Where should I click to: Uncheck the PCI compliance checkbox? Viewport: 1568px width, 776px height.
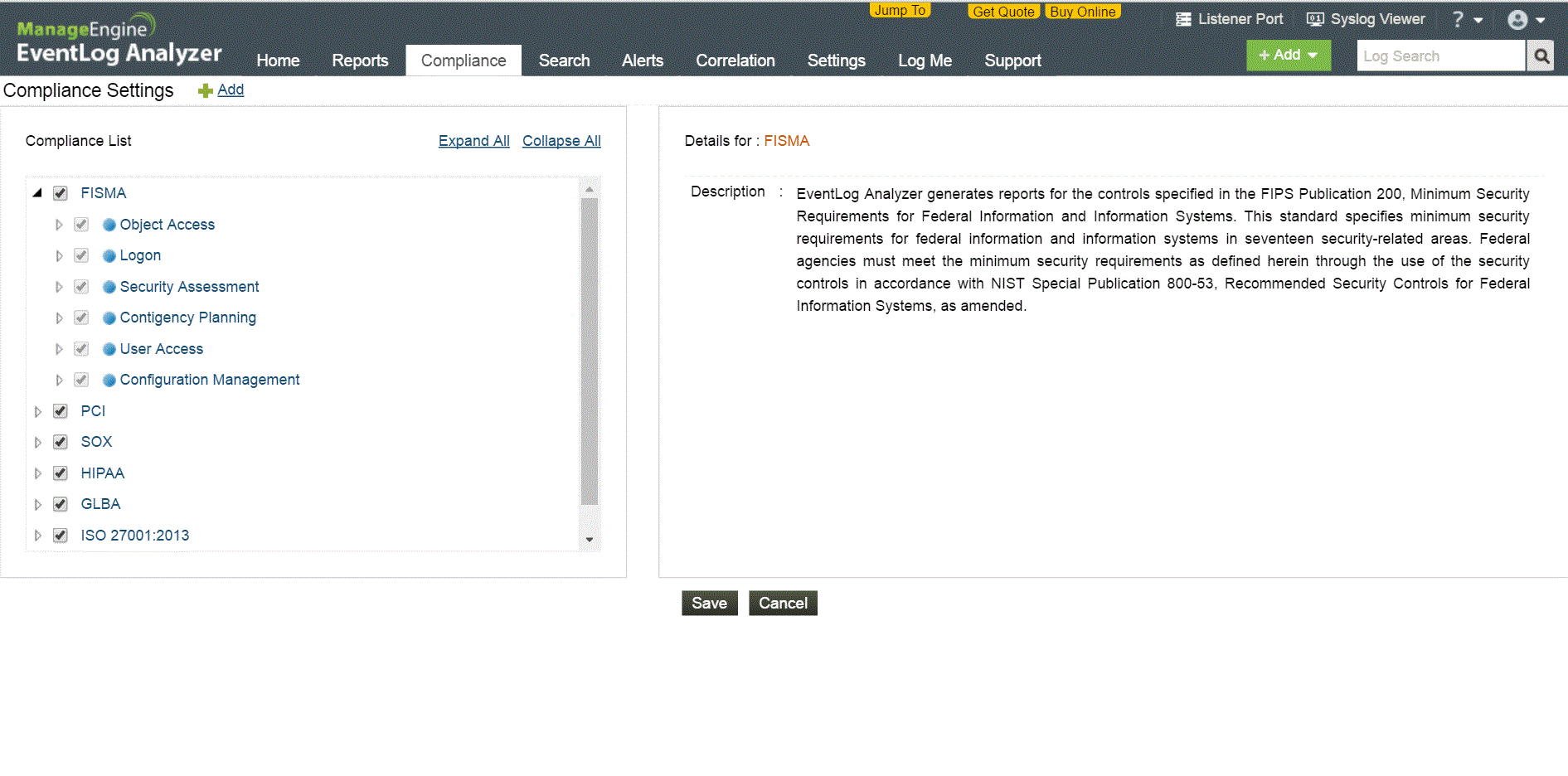[x=61, y=411]
